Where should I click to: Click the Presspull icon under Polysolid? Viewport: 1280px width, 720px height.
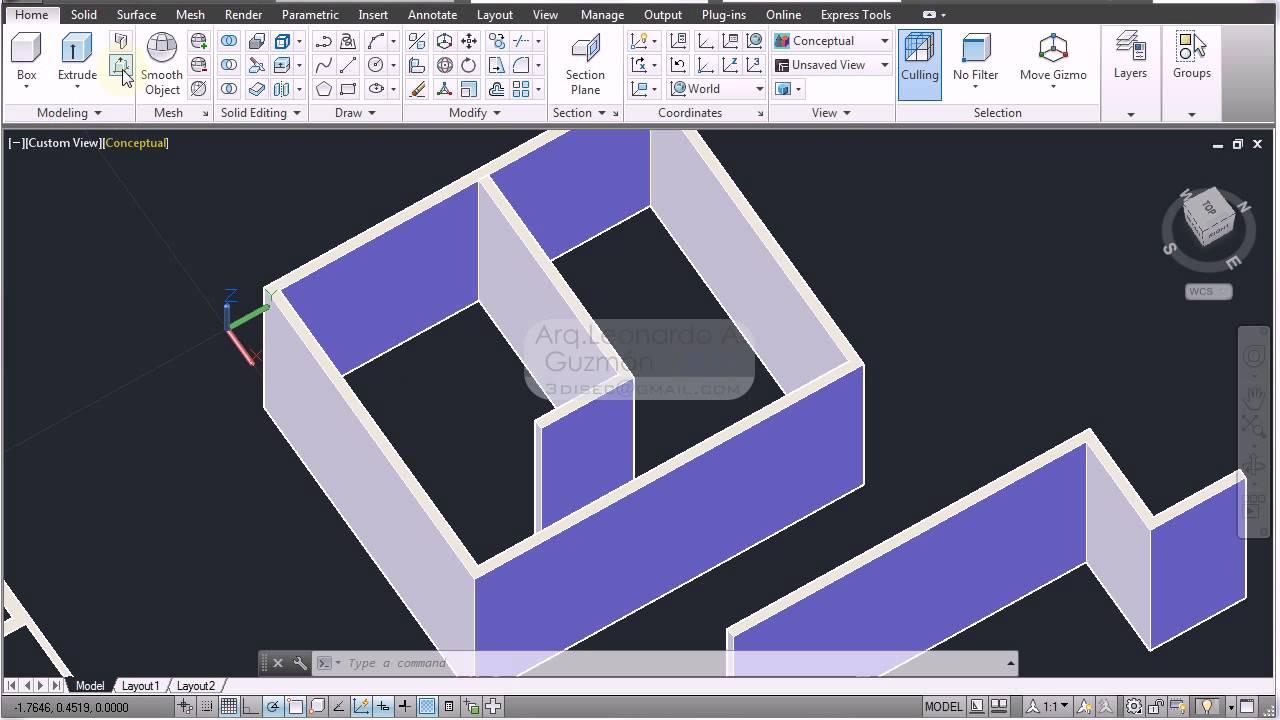pos(121,66)
